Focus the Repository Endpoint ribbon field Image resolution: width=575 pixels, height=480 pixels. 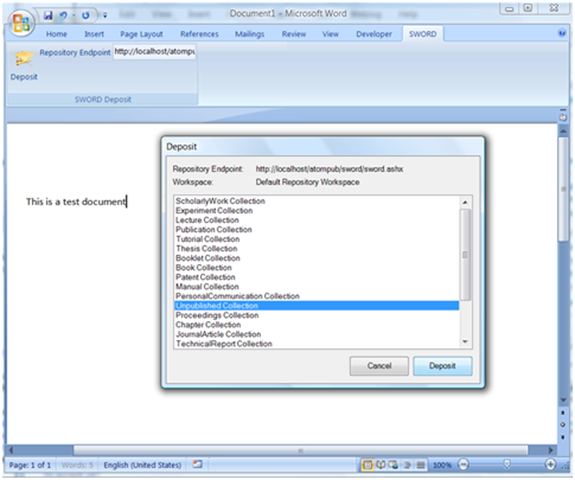click(x=154, y=52)
